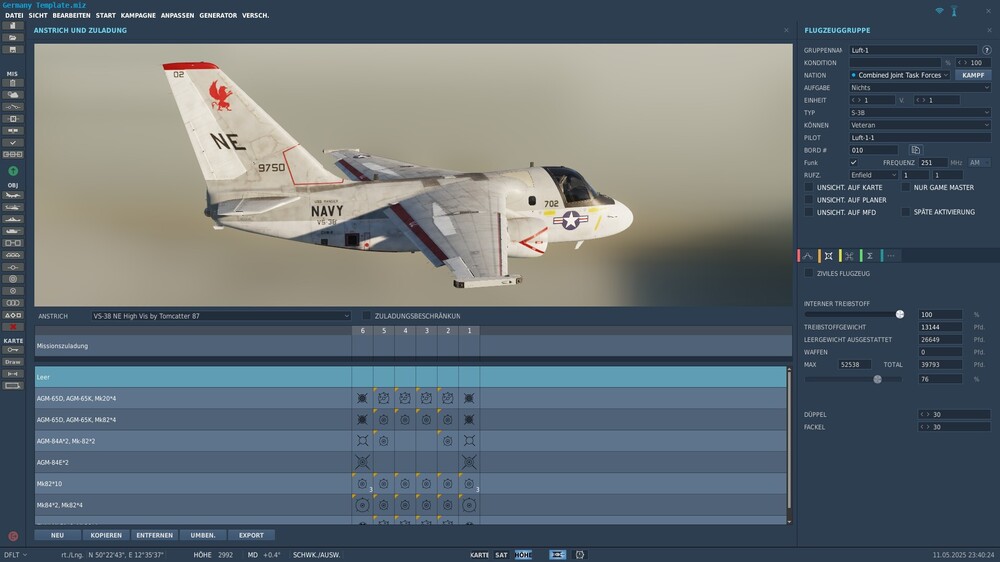1000x562 pixels.
Task: Open the briefing clipboard icon under MIS
Action: point(12,83)
